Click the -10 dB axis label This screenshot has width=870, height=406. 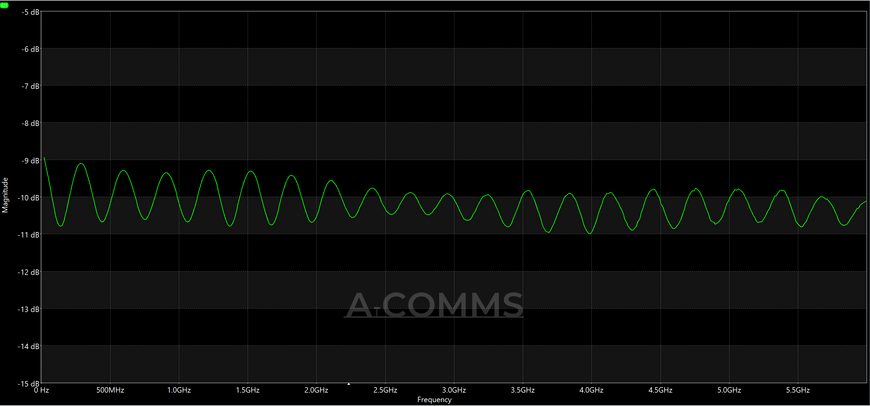coord(30,197)
